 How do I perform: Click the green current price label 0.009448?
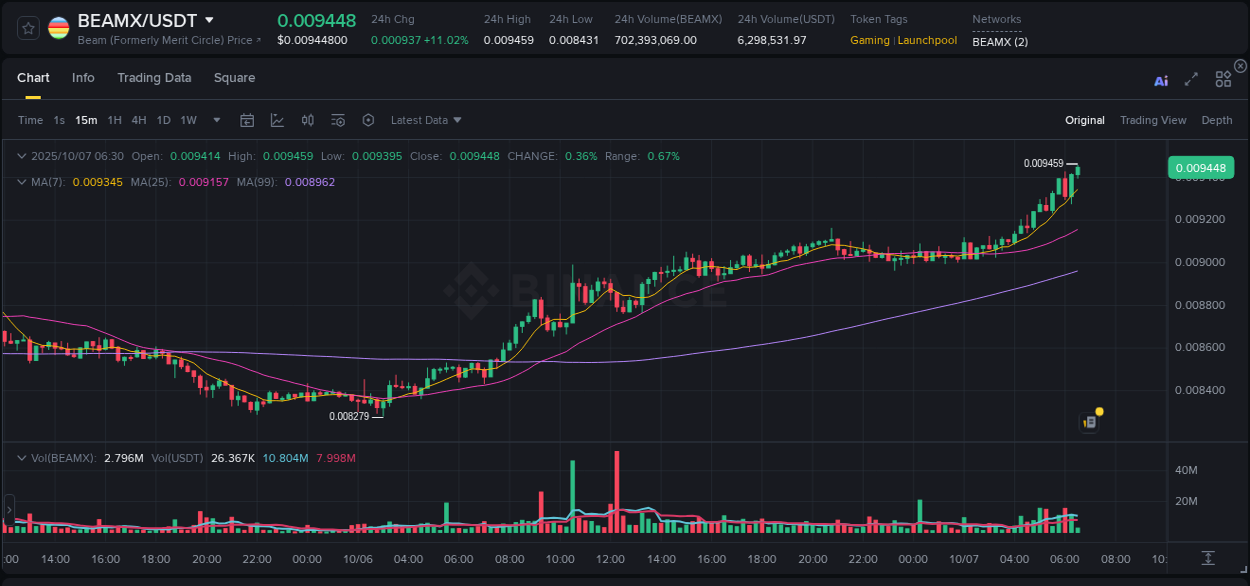(1200, 167)
